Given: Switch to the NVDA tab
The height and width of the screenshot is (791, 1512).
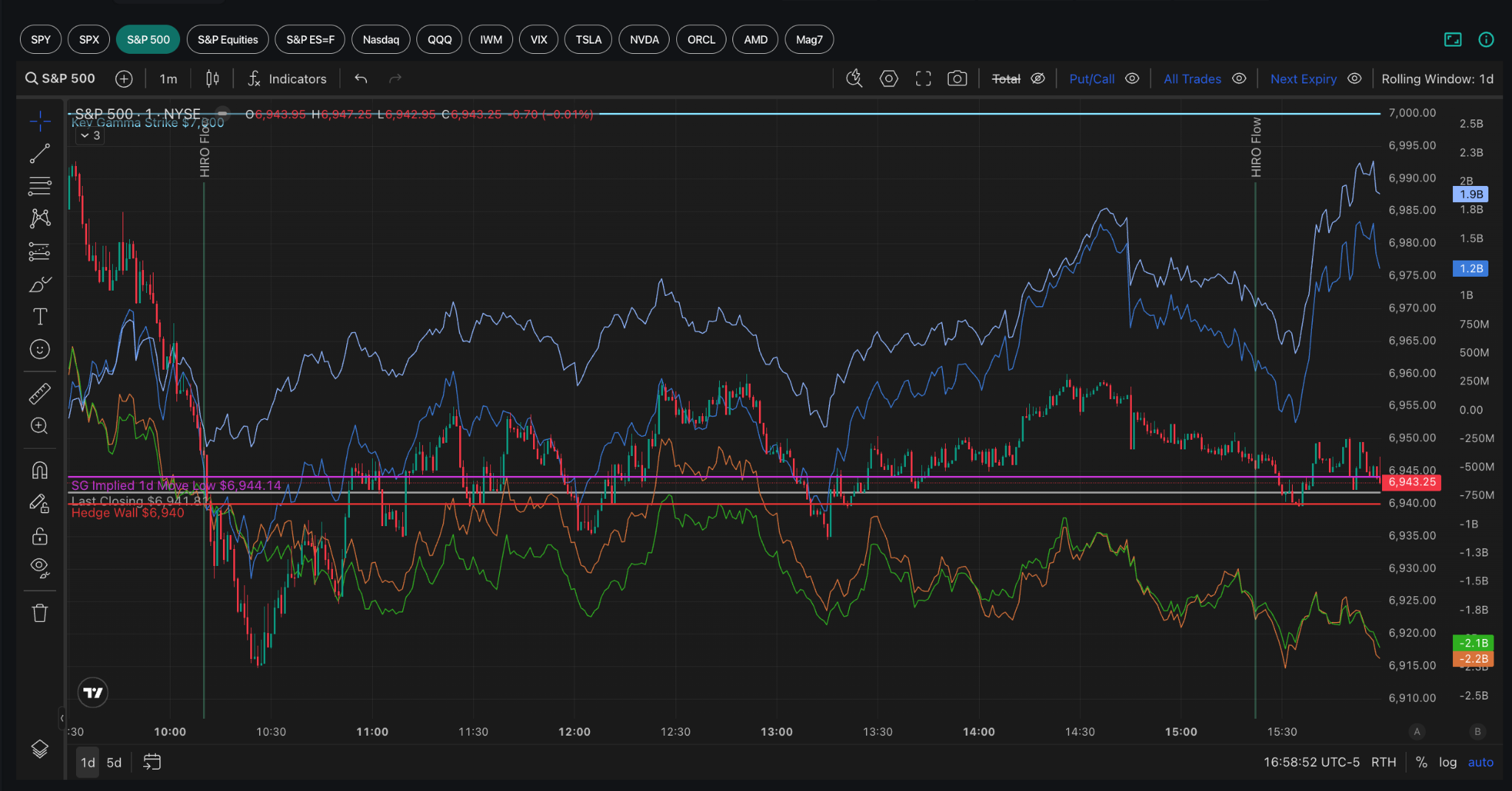Looking at the screenshot, I should point(644,40).
